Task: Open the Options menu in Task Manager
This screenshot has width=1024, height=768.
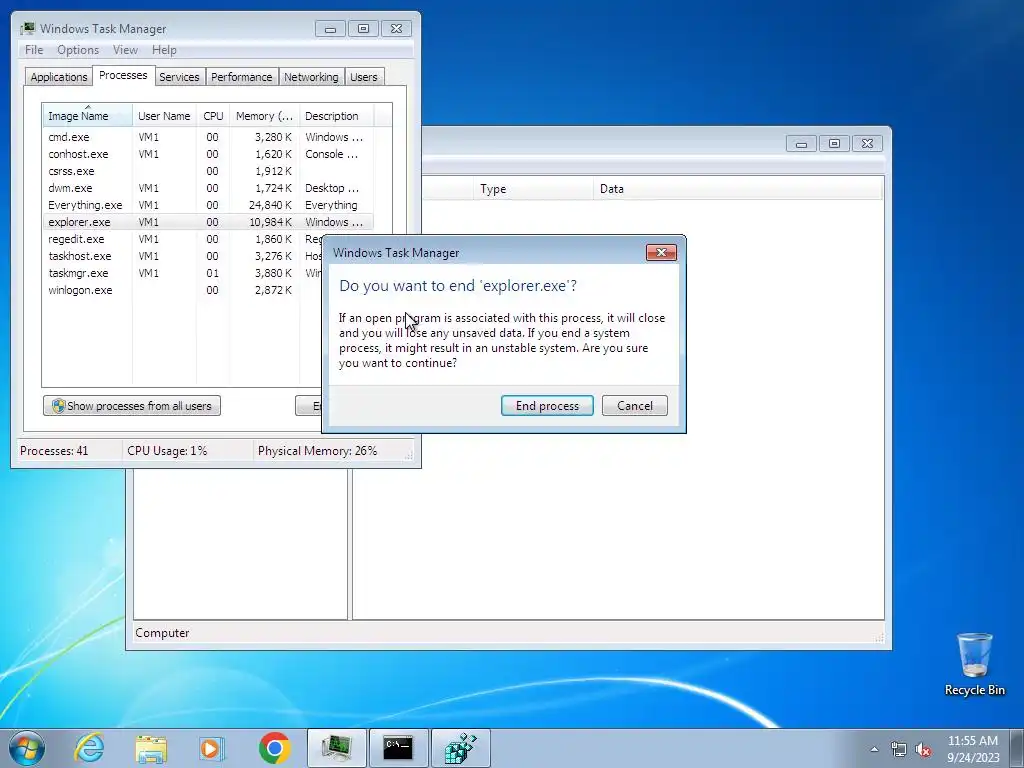Action: pyautogui.click(x=78, y=50)
